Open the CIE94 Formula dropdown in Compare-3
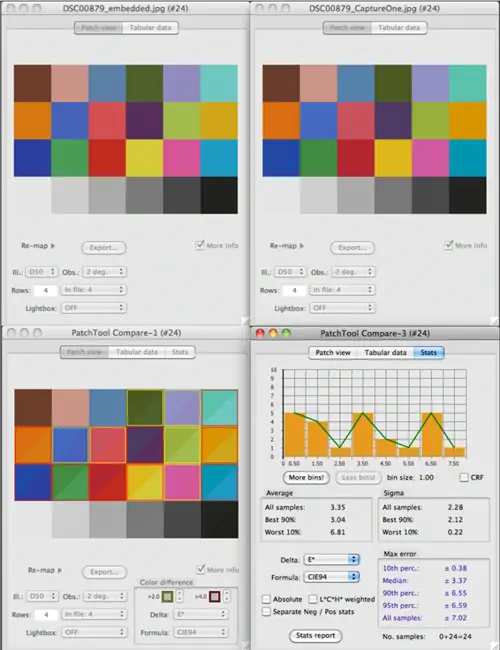This screenshot has width=500, height=650. tap(332, 577)
